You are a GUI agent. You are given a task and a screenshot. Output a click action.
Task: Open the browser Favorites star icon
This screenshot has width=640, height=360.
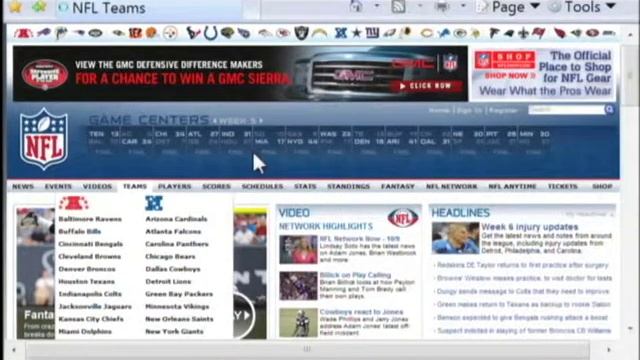pos(15,7)
